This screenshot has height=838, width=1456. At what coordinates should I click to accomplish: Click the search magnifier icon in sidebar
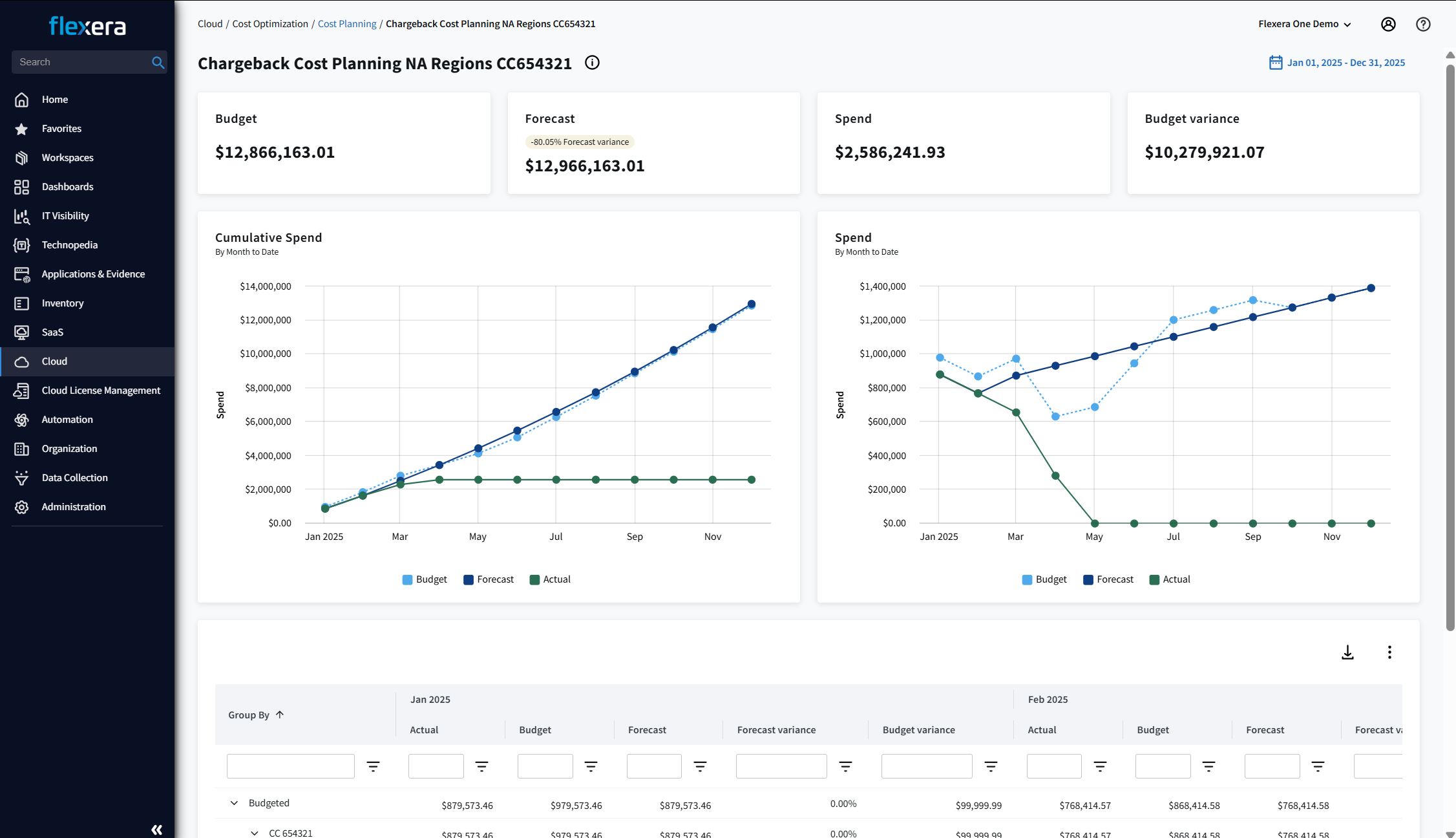pos(158,62)
